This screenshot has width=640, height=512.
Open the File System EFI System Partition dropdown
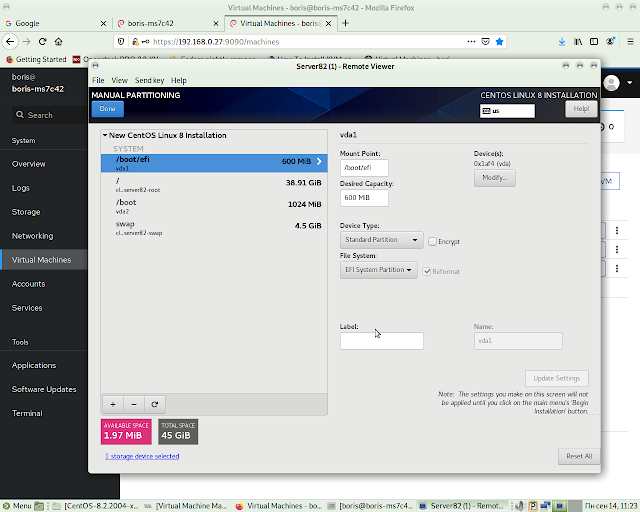(x=379, y=270)
